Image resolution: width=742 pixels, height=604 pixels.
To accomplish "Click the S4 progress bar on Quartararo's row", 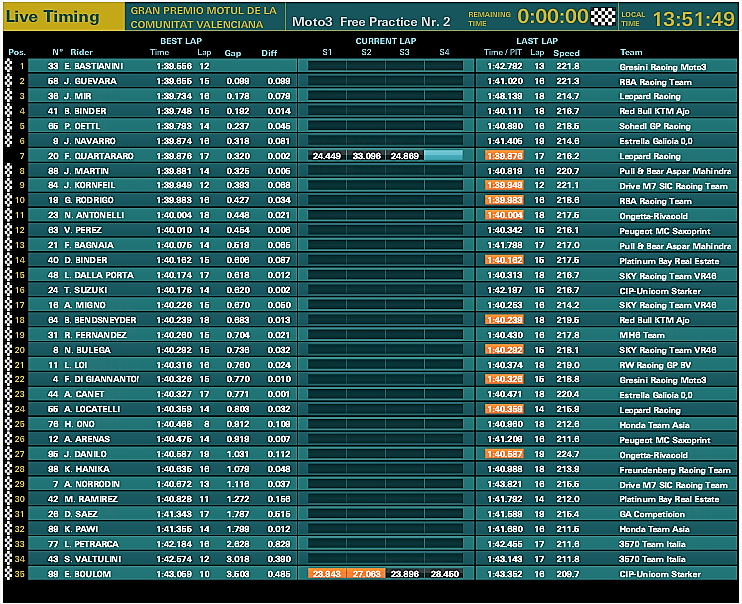I will pyautogui.click(x=443, y=155).
